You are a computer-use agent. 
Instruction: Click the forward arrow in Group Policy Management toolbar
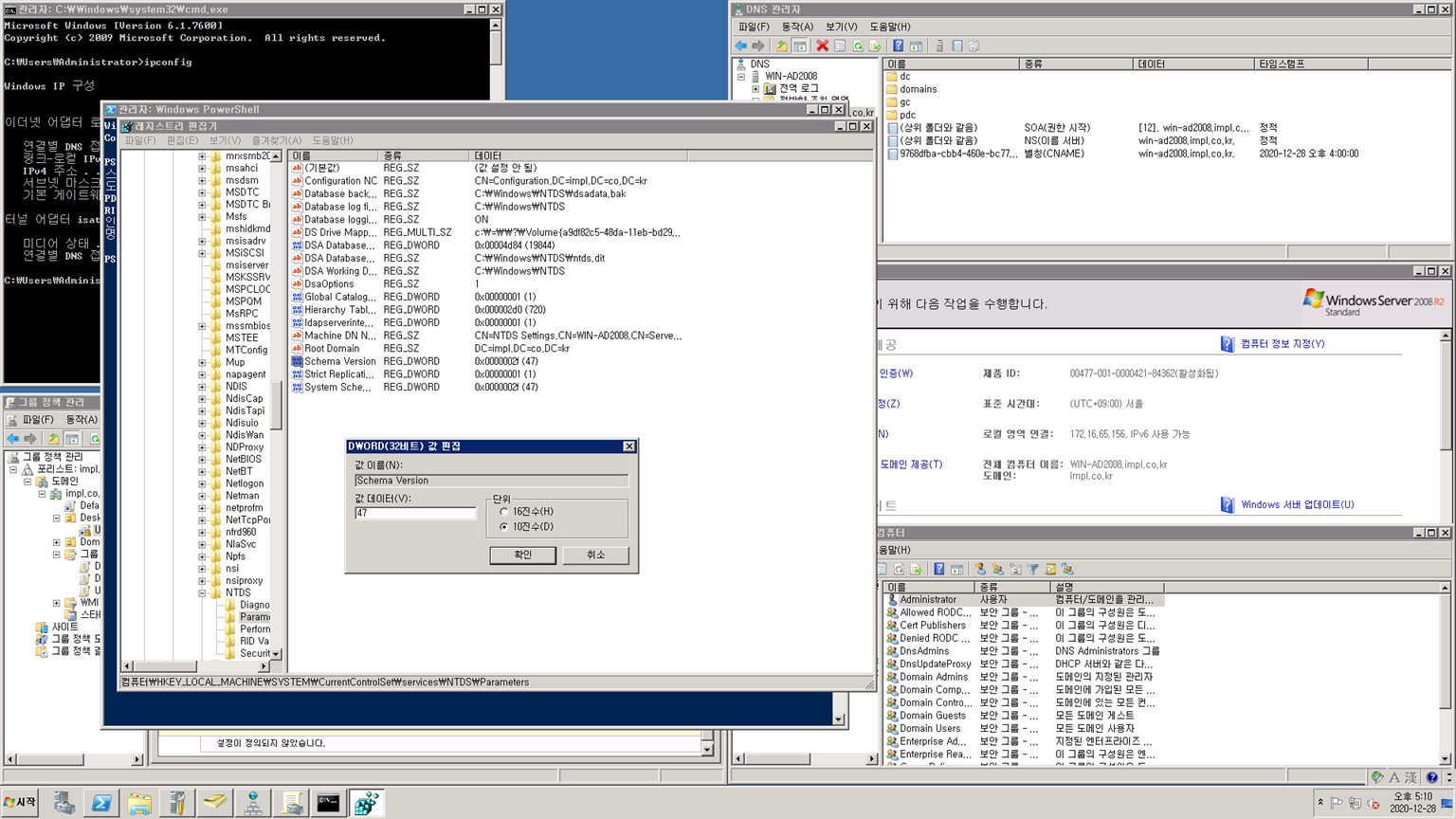tap(31, 438)
